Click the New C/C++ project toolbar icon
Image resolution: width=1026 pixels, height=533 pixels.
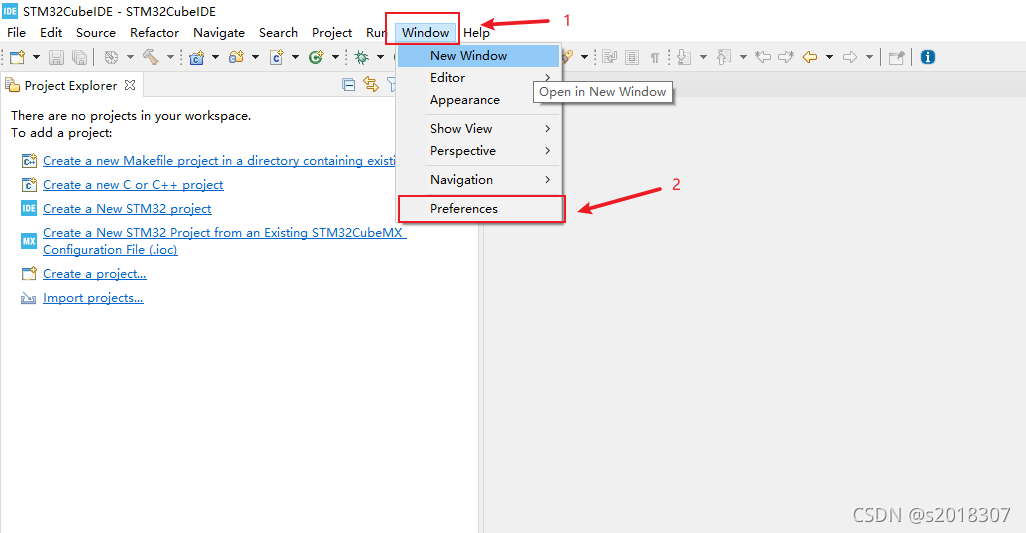click(x=196, y=58)
